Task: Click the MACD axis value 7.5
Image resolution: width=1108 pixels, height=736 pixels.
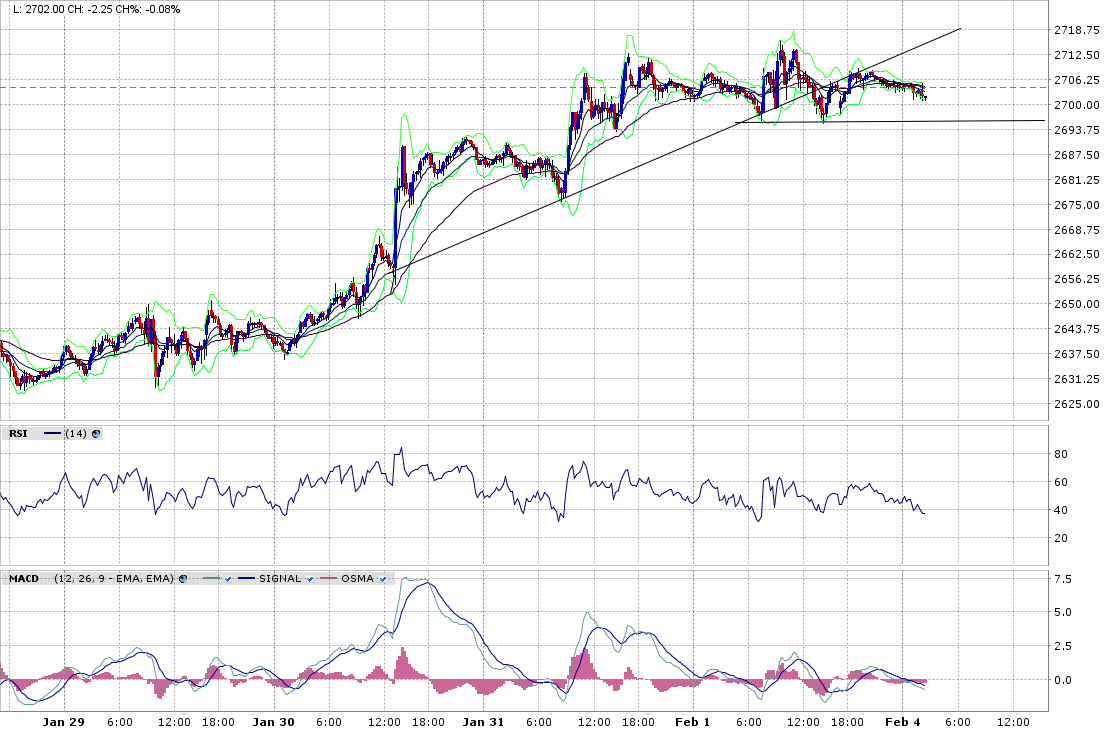Action: [1063, 579]
